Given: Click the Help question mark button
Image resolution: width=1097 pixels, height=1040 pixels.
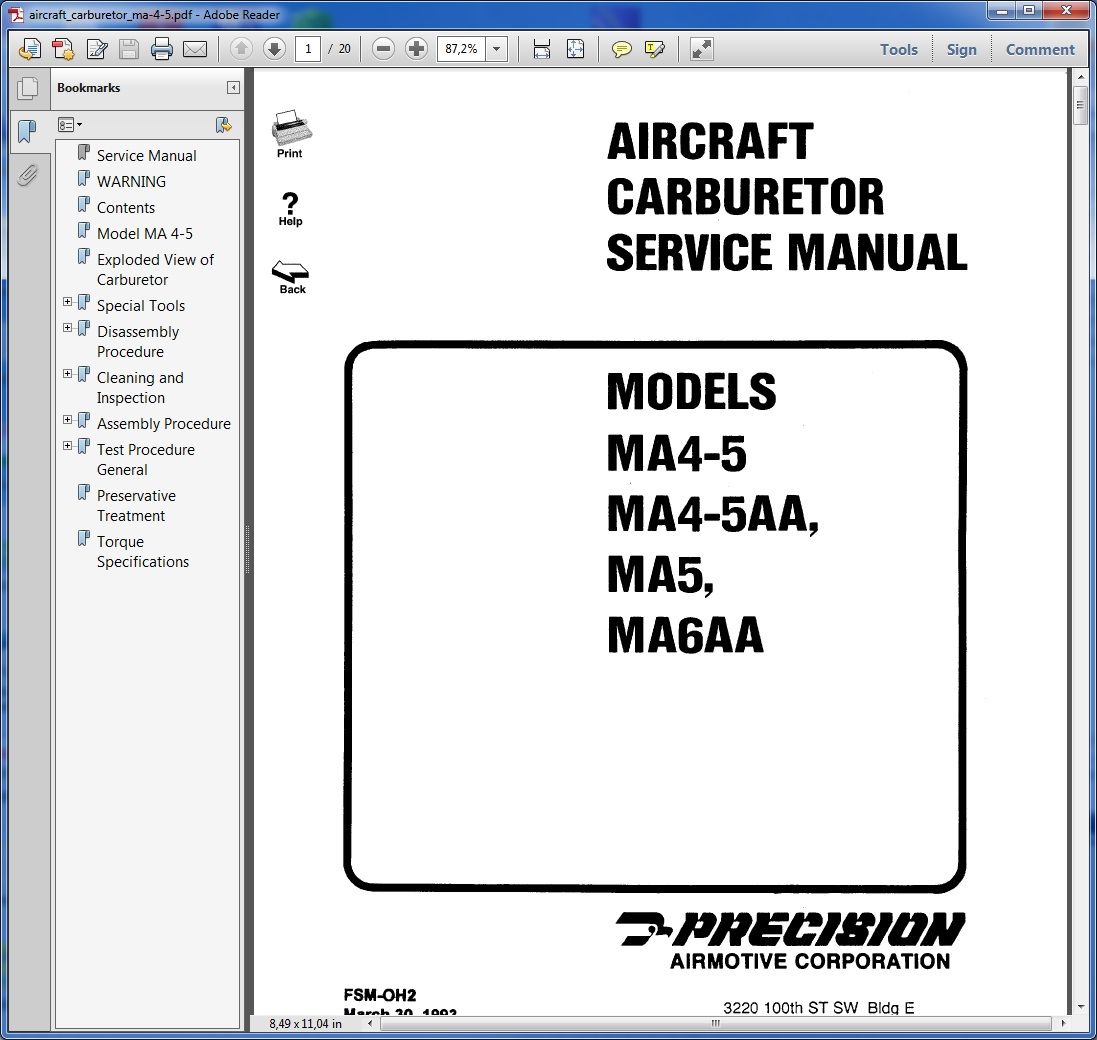Looking at the screenshot, I should (290, 210).
